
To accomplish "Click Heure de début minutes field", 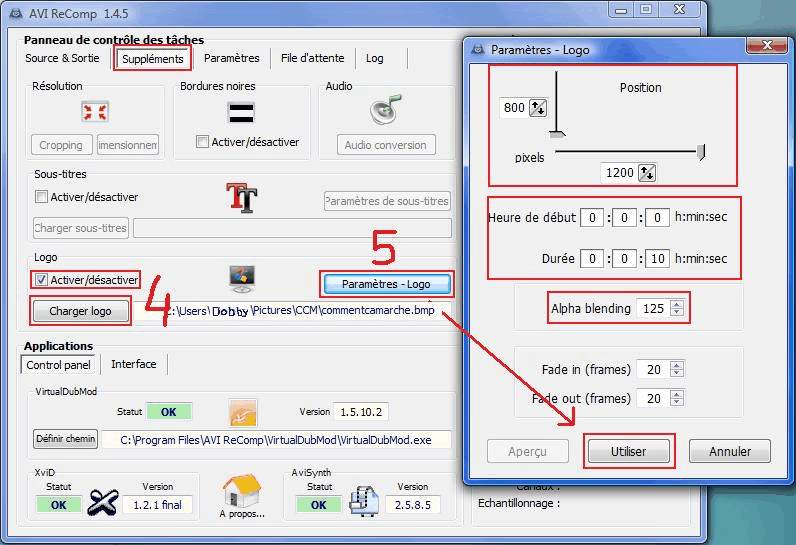I will (x=624, y=218).
